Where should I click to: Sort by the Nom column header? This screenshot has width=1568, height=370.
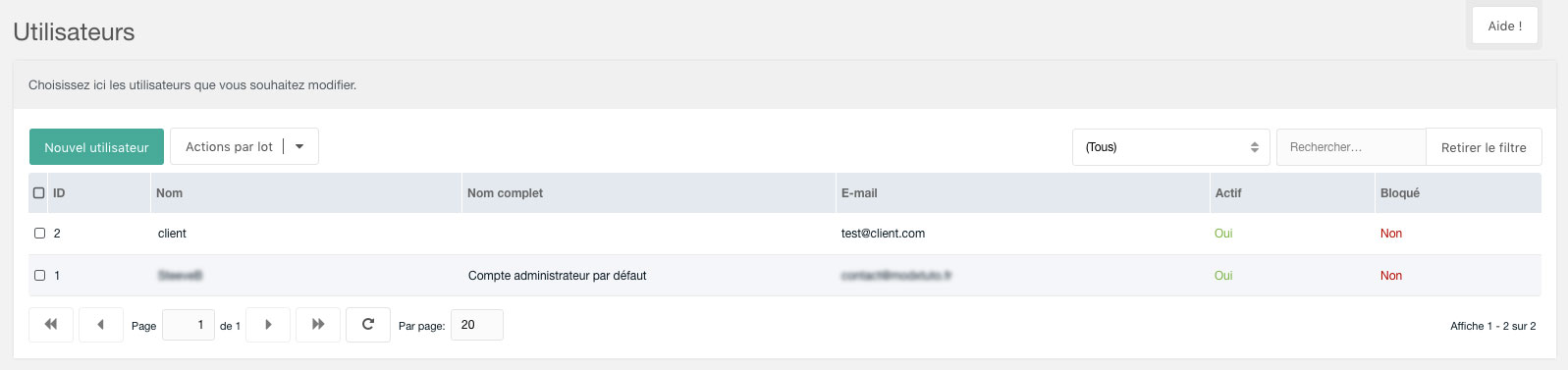[169, 193]
